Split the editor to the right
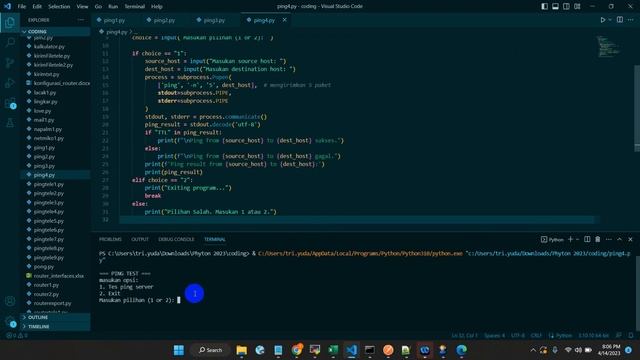The image size is (640, 360). (x=620, y=20)
